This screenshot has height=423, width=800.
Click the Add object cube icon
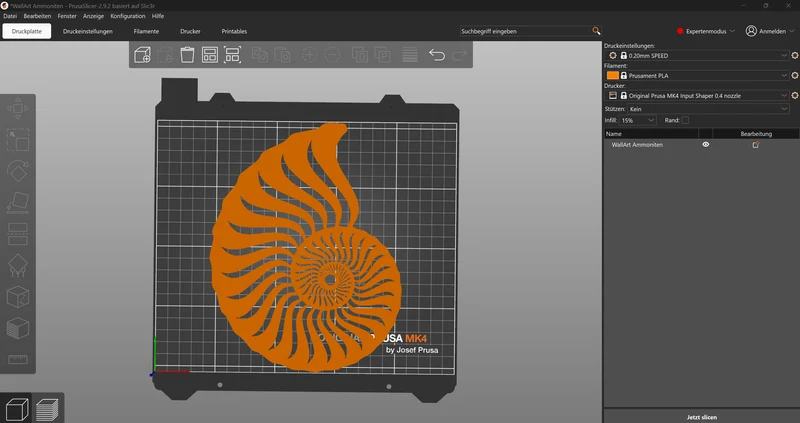tap(142, 55)
